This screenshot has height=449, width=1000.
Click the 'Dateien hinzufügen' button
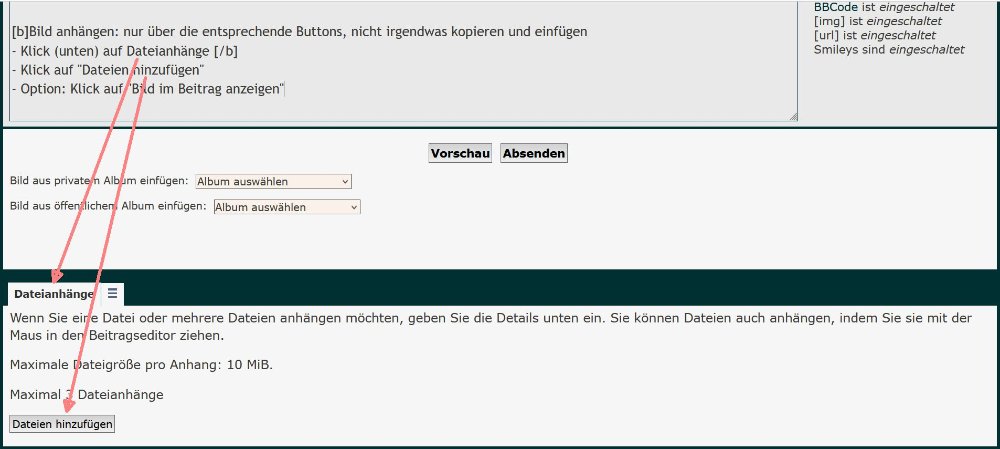(x=62, y=424)
